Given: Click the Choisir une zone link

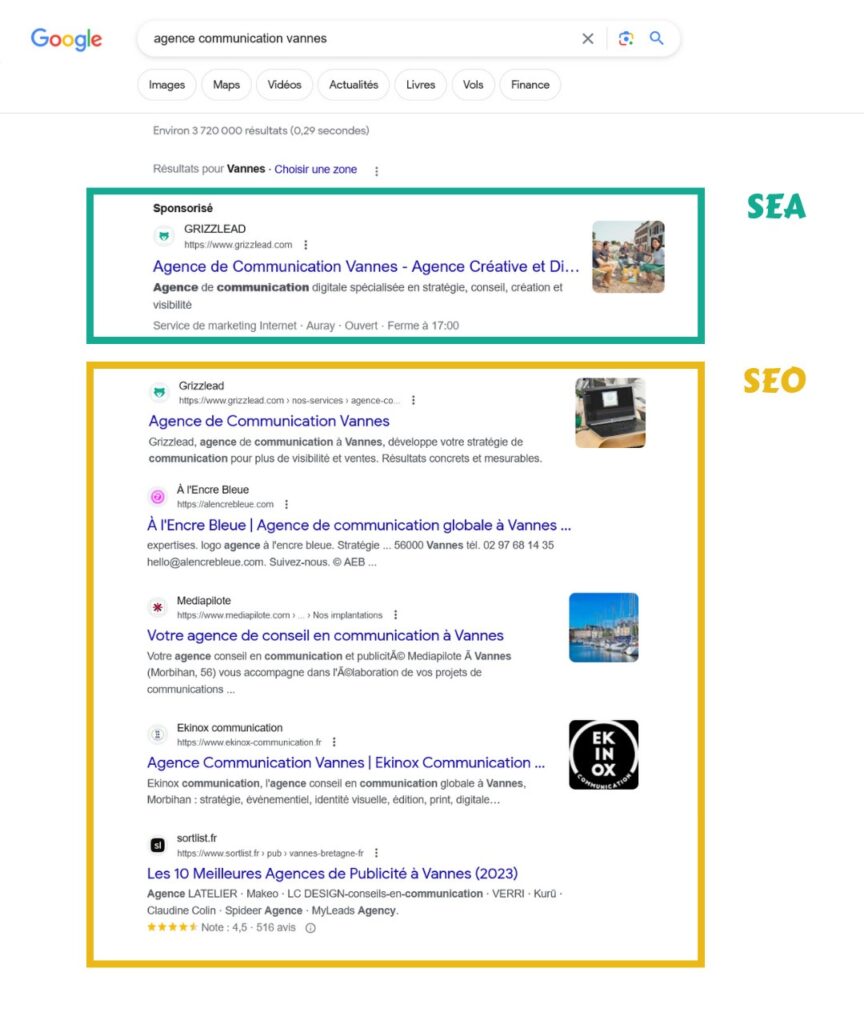Looking at the screenshot, I should coord(315,170).
